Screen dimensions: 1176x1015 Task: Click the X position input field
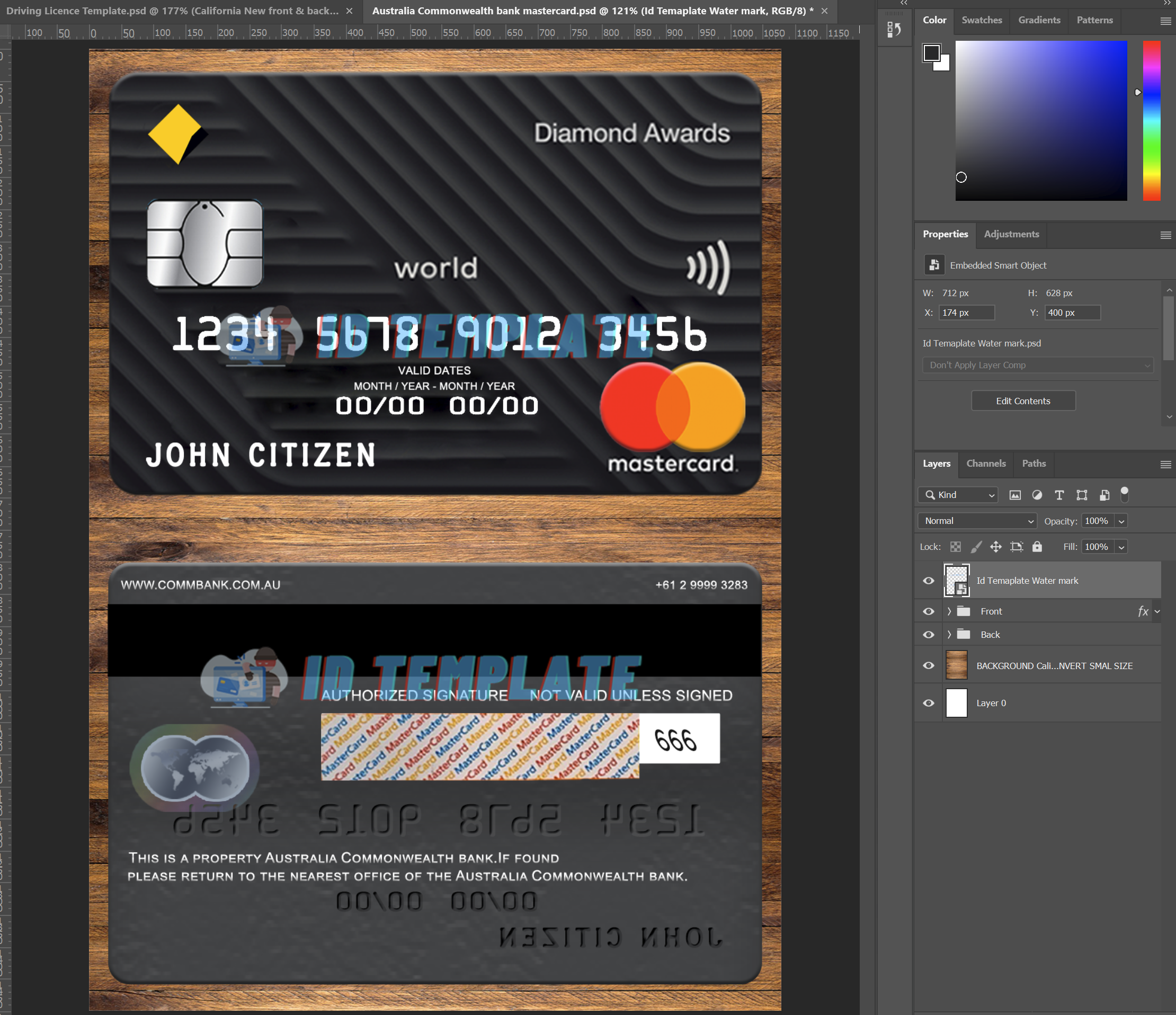click(x=967, y=313)
